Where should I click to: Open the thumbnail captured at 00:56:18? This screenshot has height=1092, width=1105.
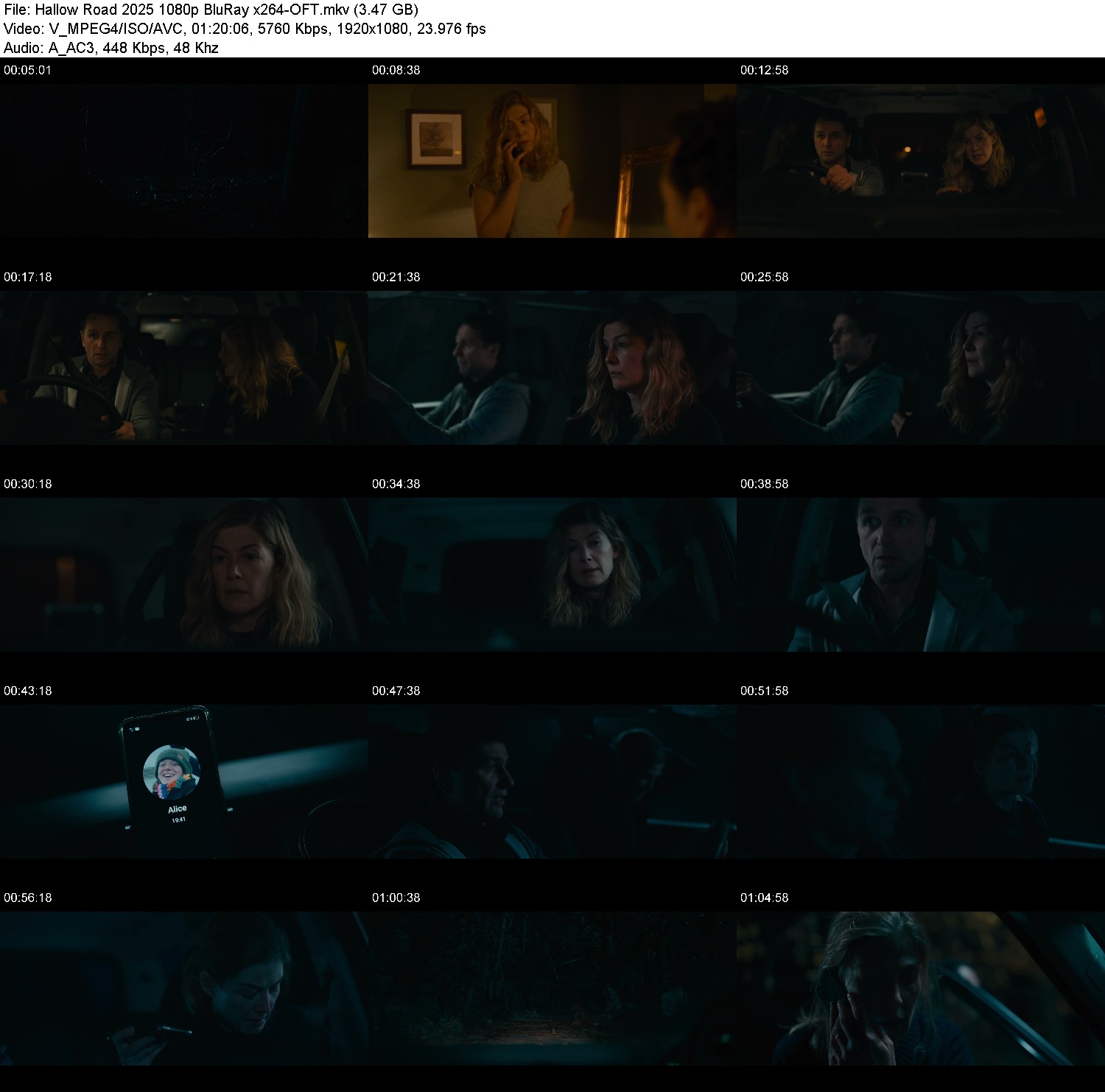coord(184,988)
